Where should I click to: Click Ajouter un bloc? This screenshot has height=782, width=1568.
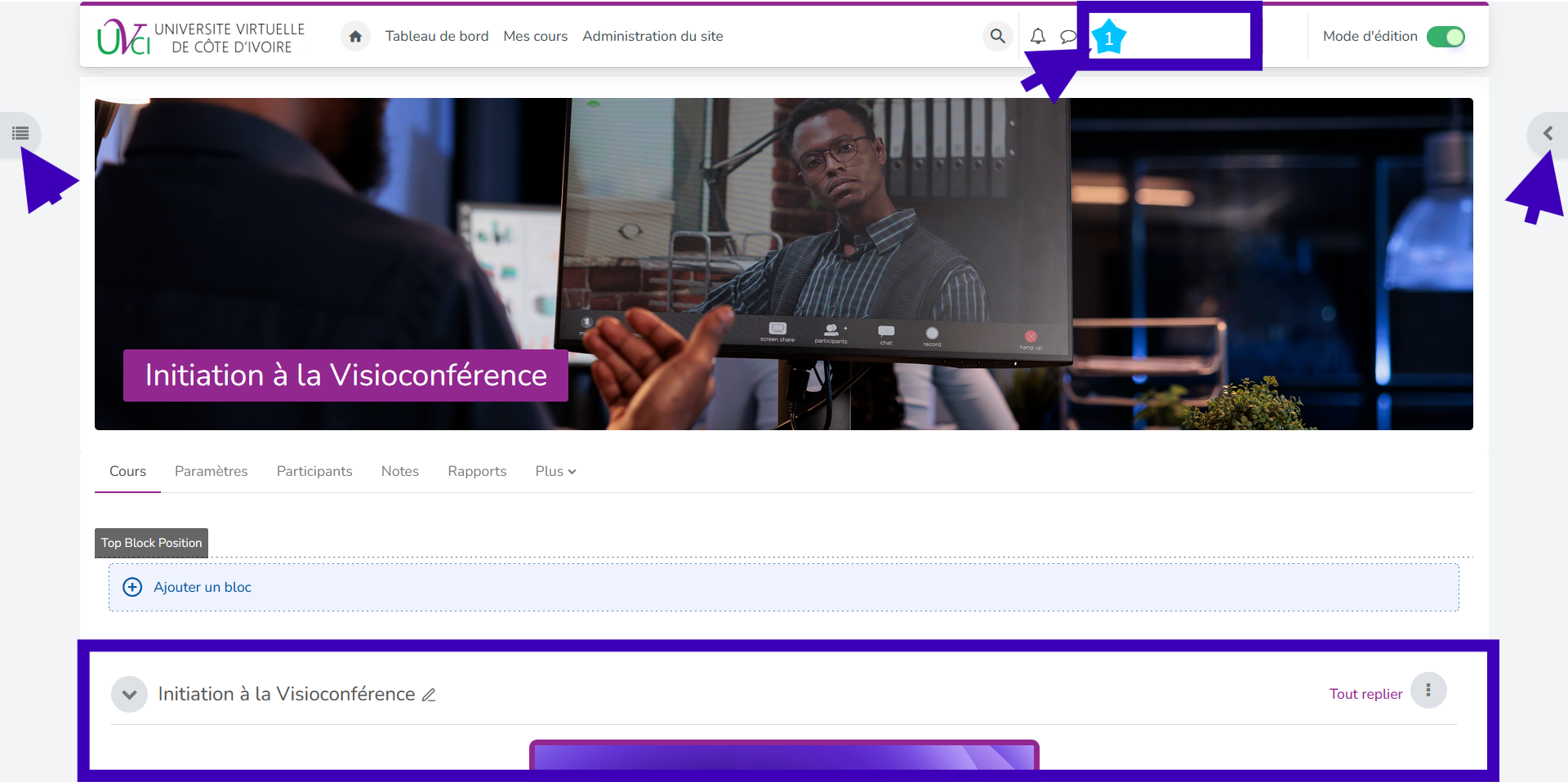[202, 587]
